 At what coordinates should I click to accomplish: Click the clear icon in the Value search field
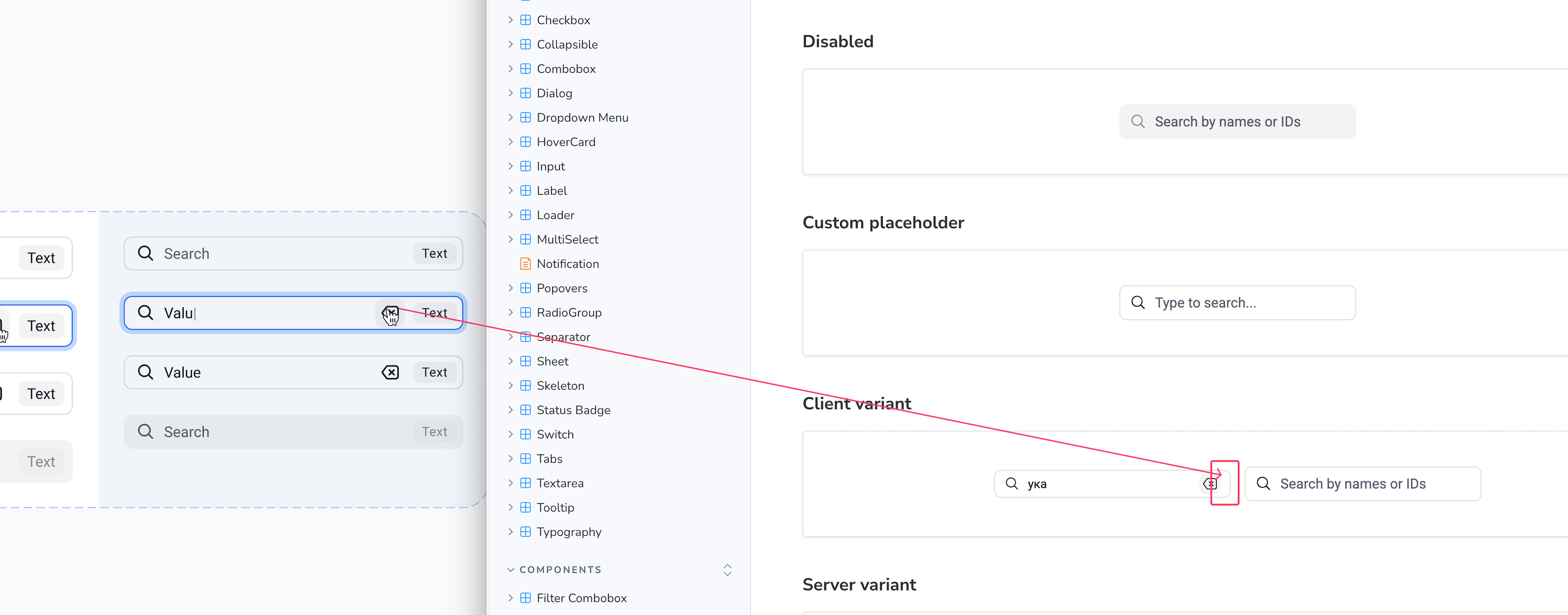(x=390, y=372)
